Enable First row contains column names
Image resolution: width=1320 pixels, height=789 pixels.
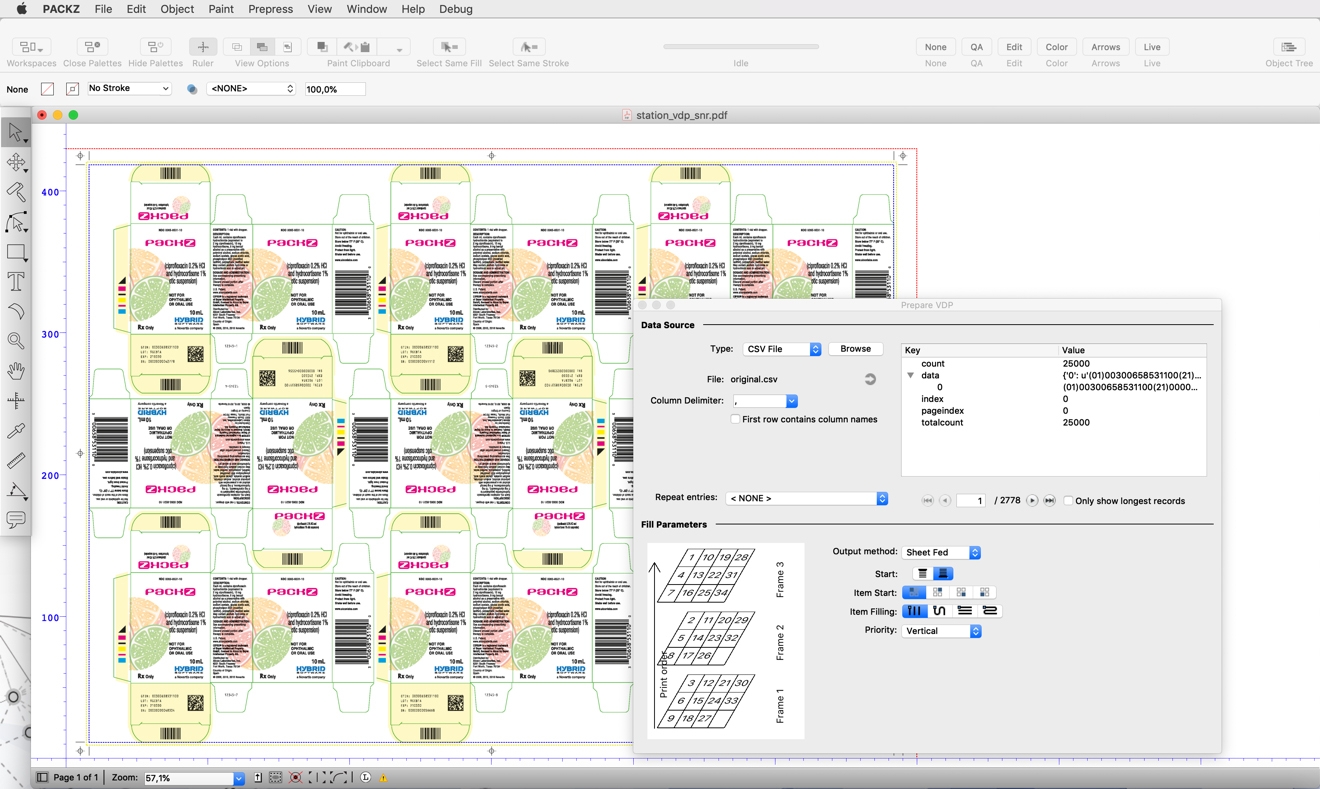click(x=736, y=419)
